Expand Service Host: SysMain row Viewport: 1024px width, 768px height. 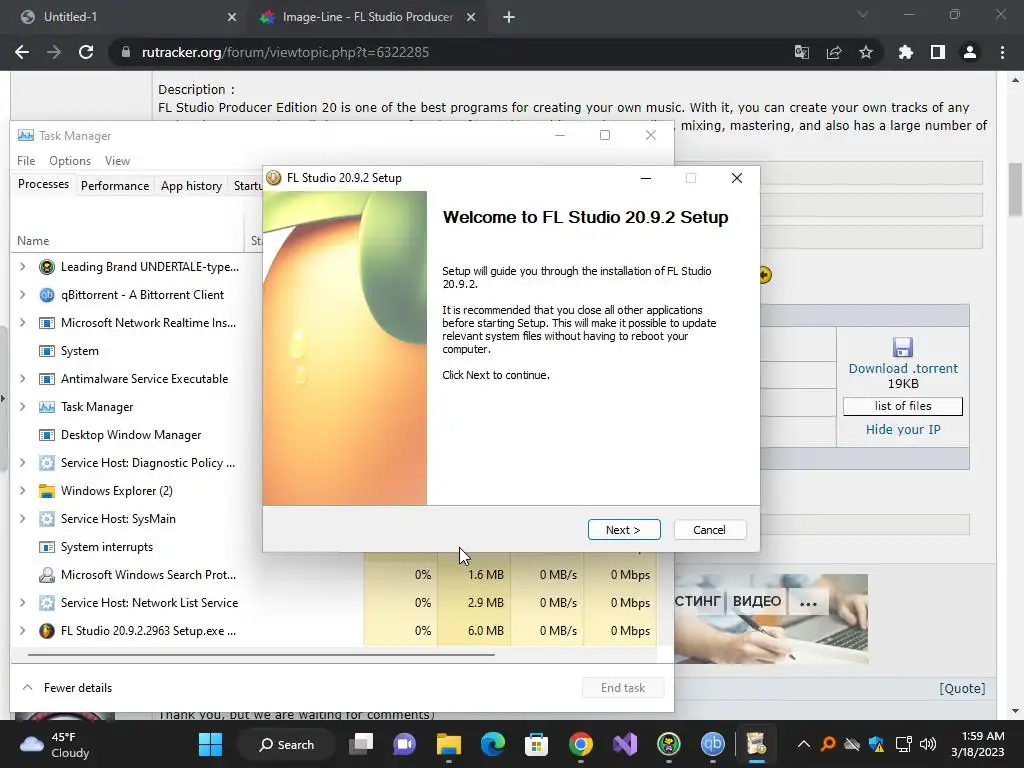tap(23, 519)
